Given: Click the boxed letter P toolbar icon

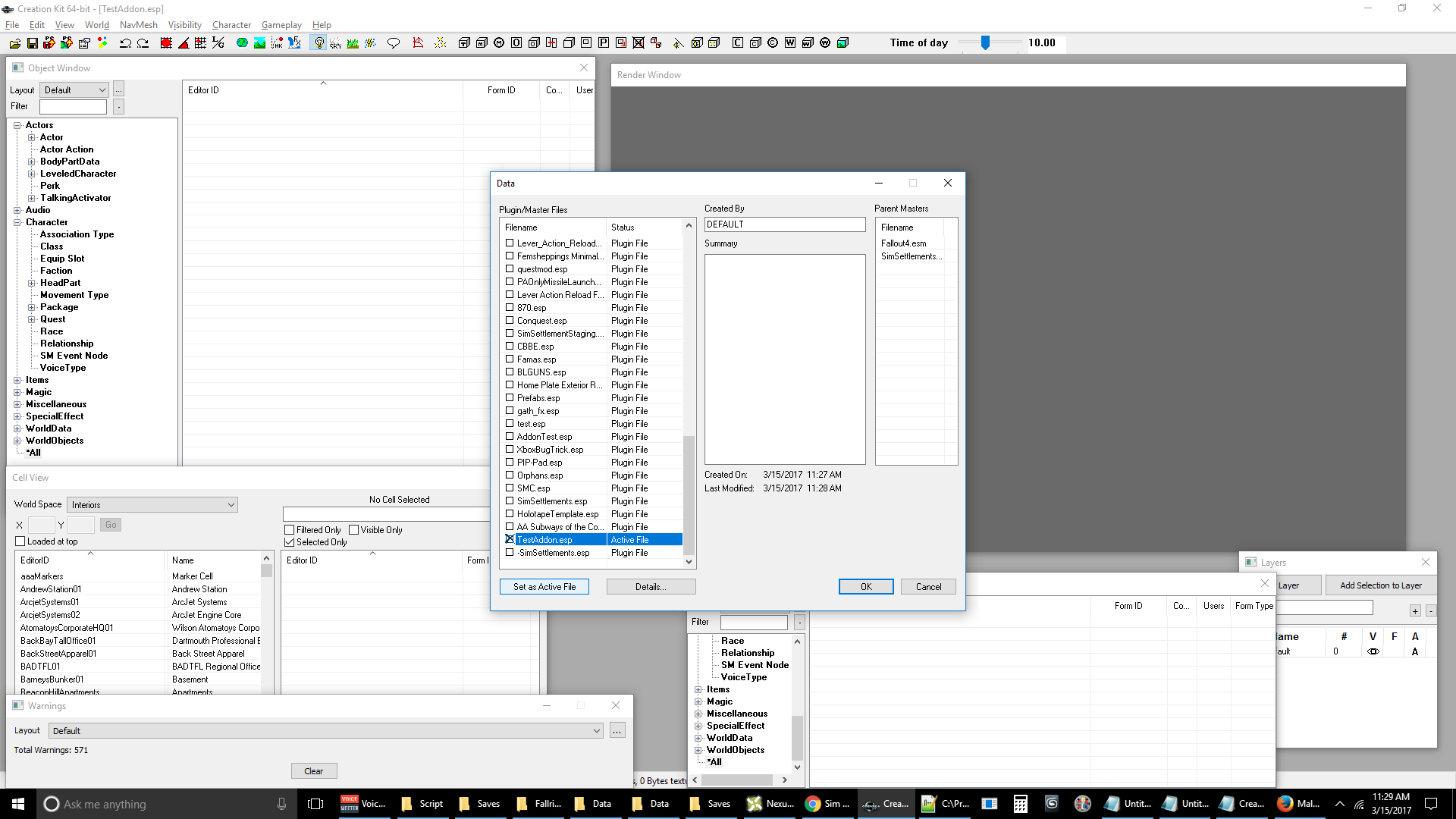Looking at the screenshot, I should point(604,43).
